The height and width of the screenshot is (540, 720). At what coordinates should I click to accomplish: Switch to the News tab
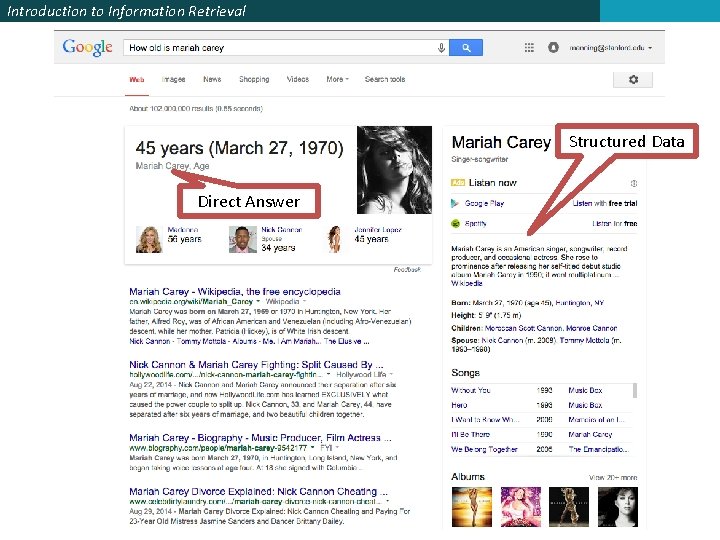click(x=212, y=79)
